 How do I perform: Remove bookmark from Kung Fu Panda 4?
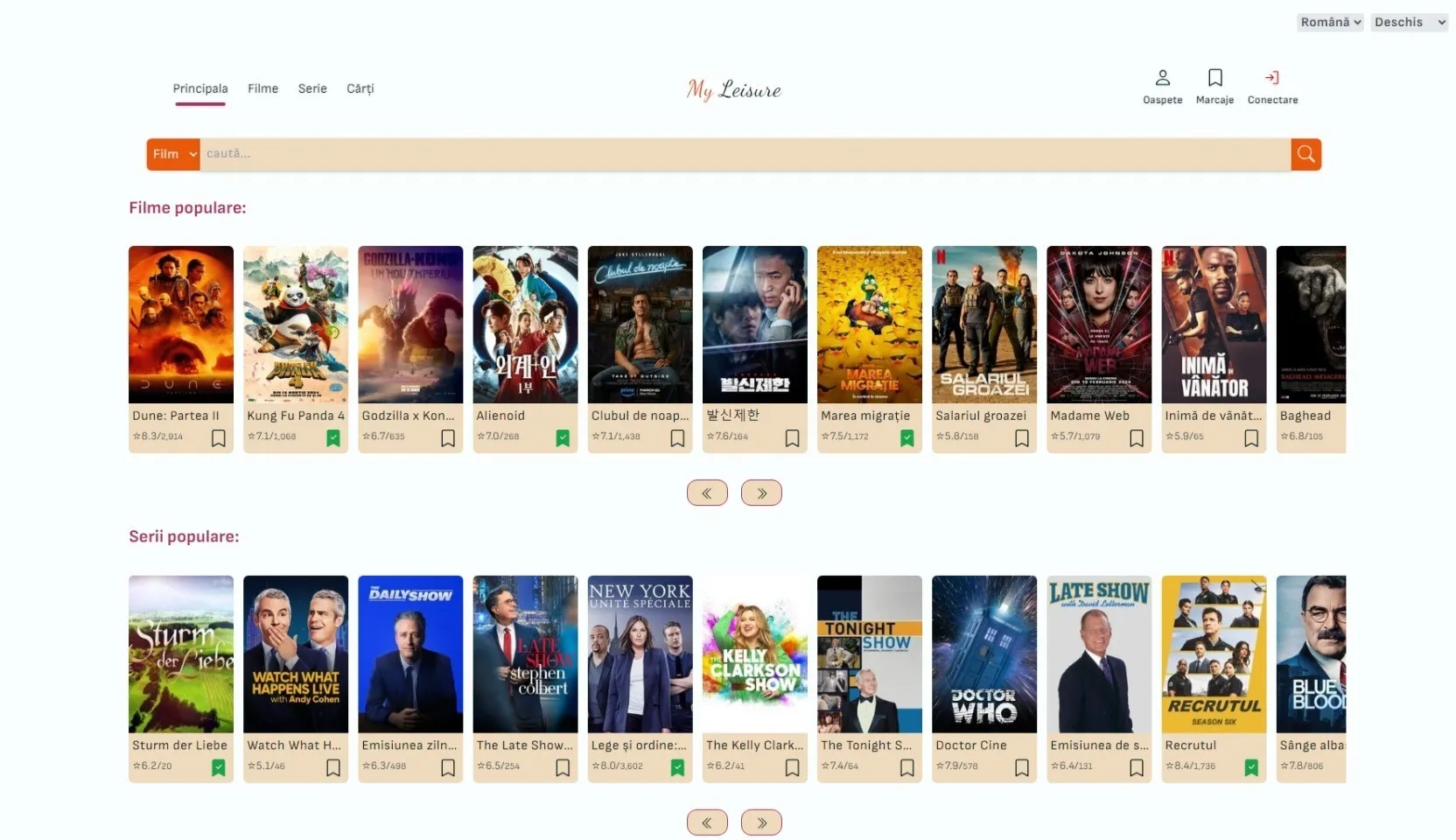pos(333,438)
